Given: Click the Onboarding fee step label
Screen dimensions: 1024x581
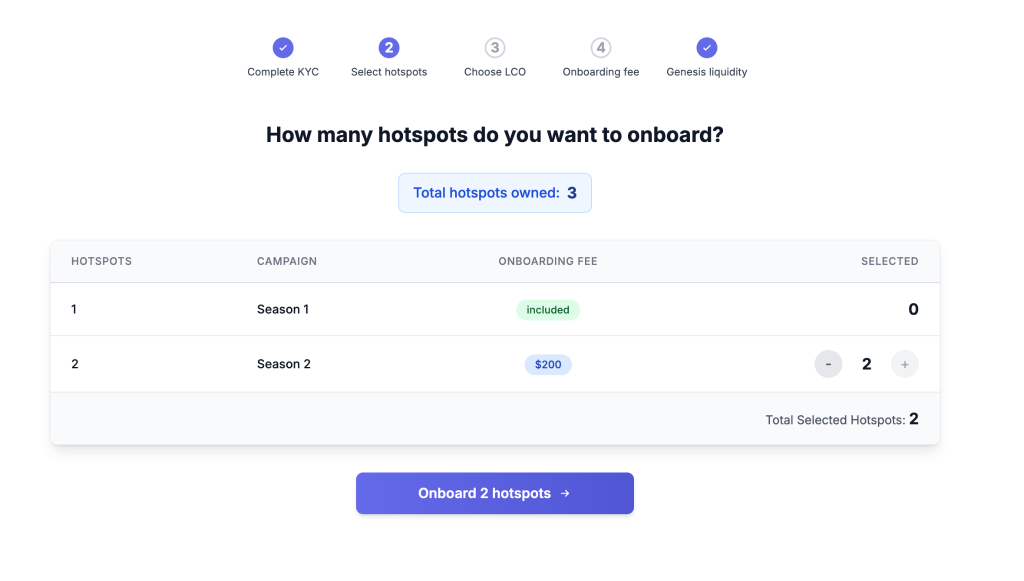Looking at the screenshot, I should 601,72.
